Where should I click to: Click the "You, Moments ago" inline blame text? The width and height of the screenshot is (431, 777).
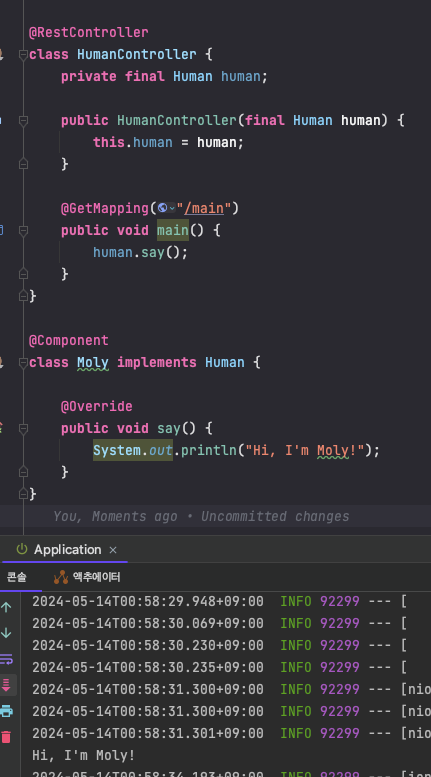click(115, 516)
